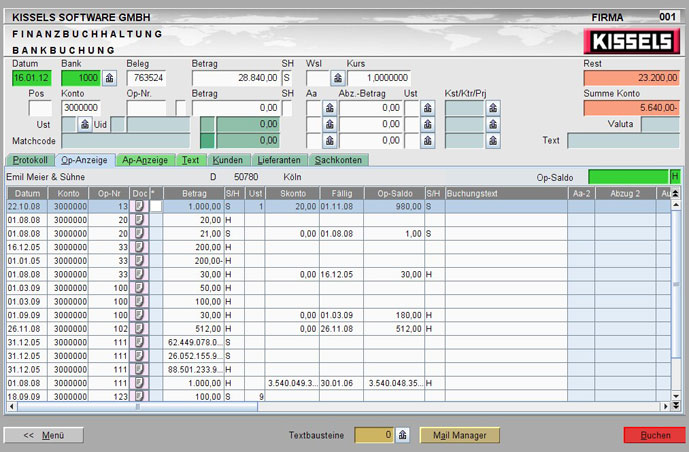
Task: Tick the selection checkbox in the 22.10.08 row
Action: coord(156,206)
